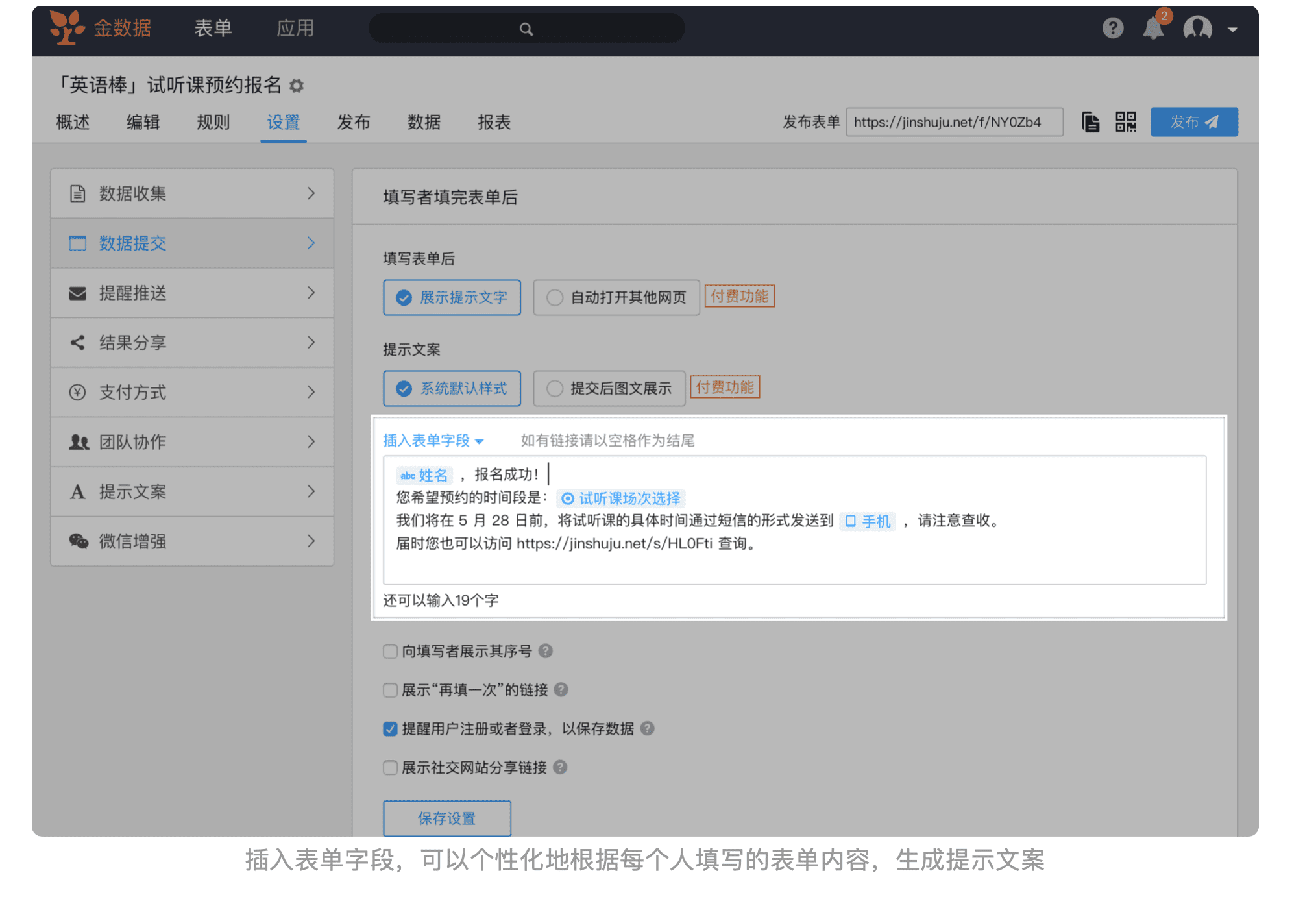Switch to the 数据 tab
The width and height of the screenshot is (1316, 897).
[x=424, y=122]
